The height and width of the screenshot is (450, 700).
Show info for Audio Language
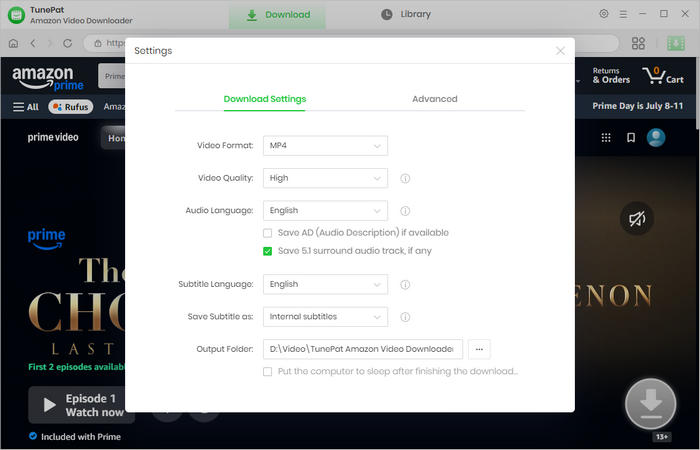(405, 211)
